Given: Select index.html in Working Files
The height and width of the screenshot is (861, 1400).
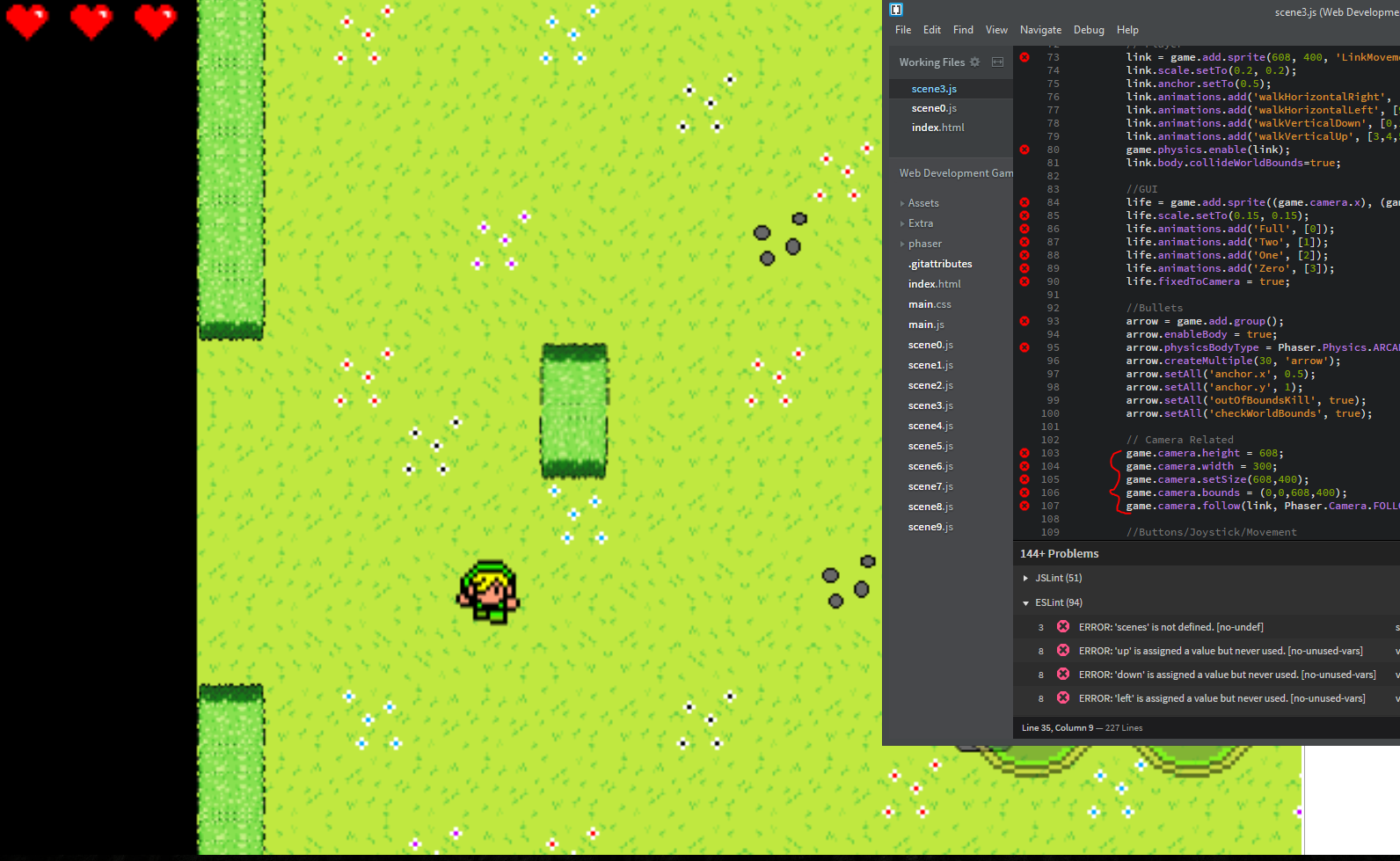Looking at the screenshot, I should click(937, 128).
